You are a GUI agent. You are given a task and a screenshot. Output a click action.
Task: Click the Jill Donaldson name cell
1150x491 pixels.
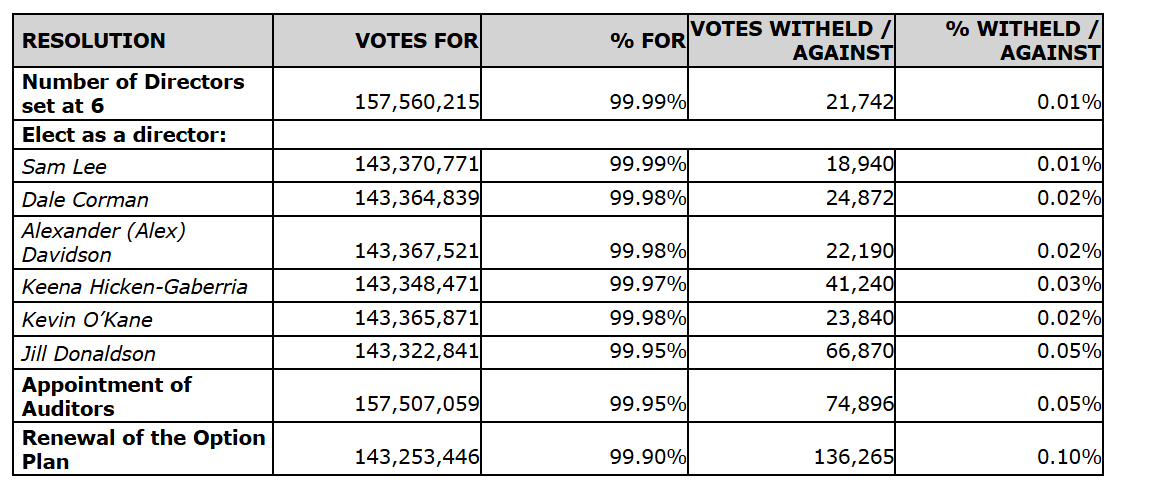[x=89, y=353]
